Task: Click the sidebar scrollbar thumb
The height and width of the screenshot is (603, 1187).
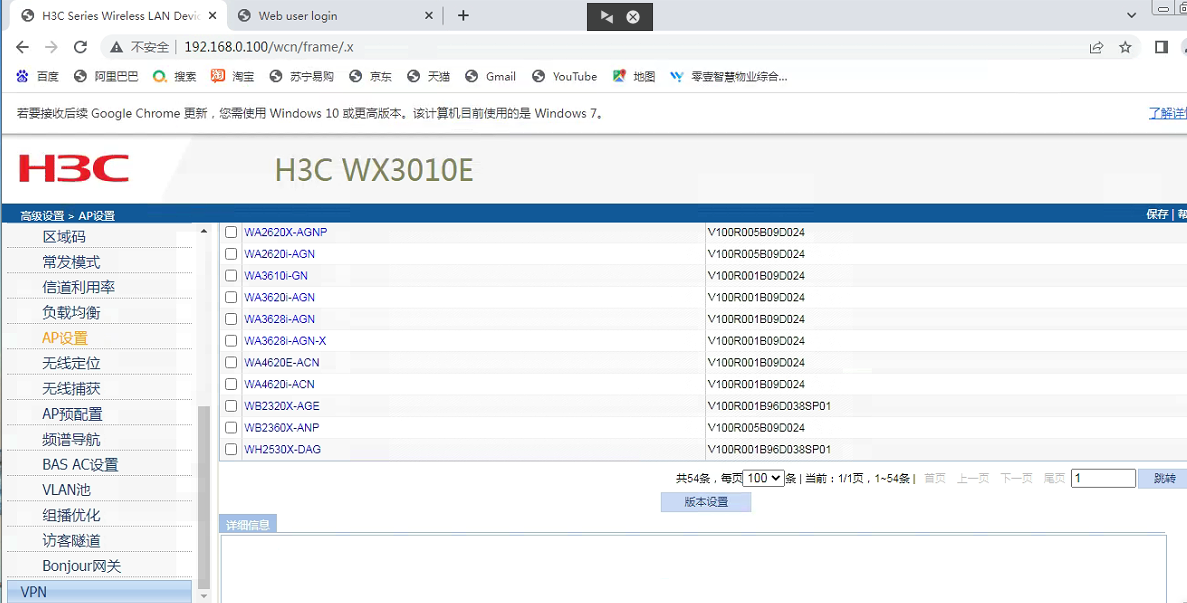Action: coord(204,497)
